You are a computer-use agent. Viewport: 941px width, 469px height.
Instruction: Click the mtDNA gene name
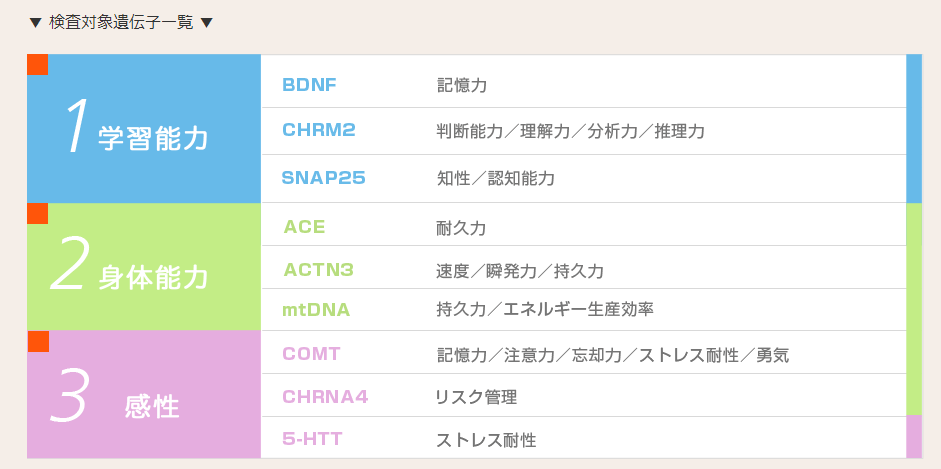(x=316, y=310)
